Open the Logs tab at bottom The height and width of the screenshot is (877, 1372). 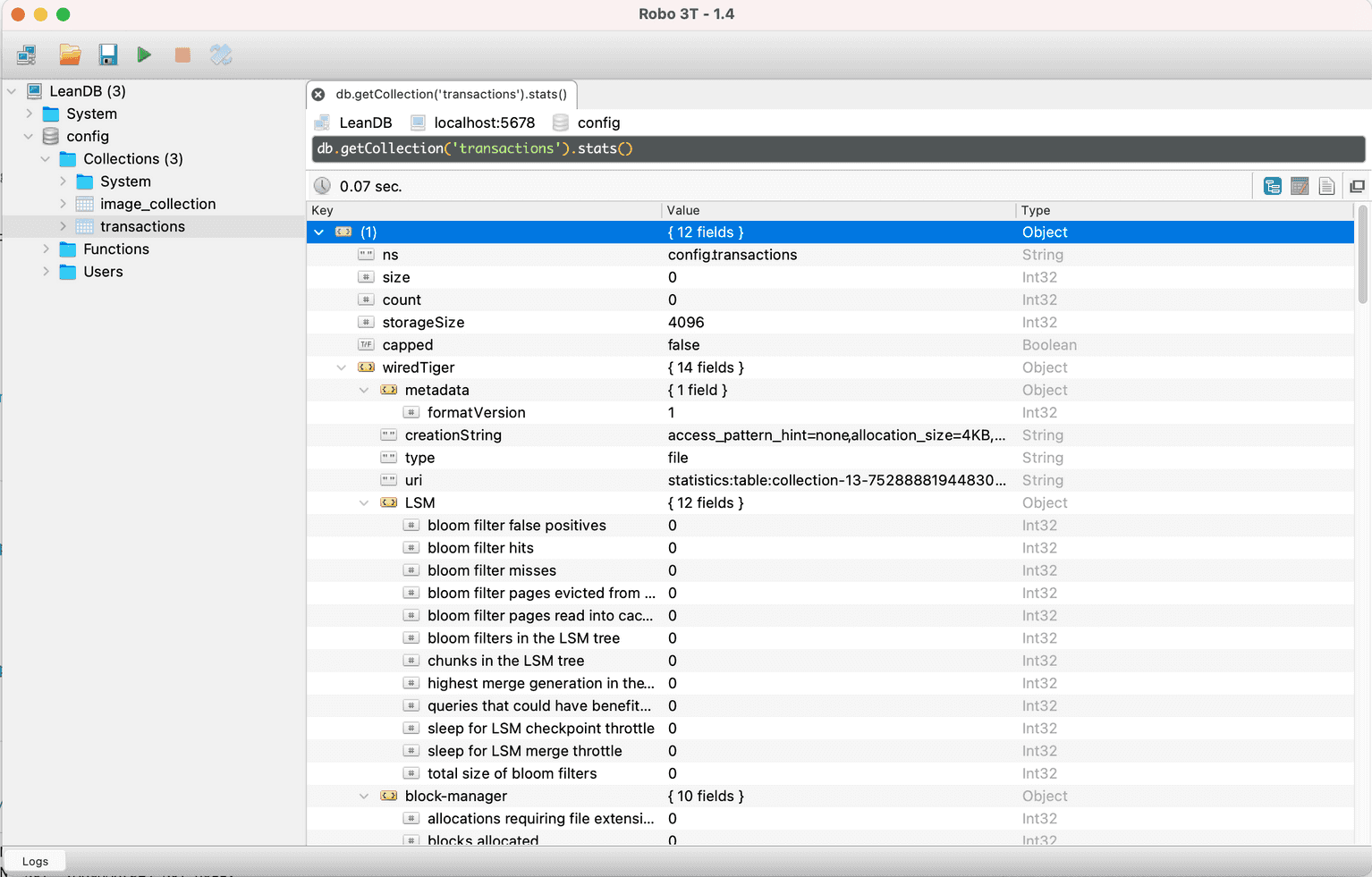point(35,861)
